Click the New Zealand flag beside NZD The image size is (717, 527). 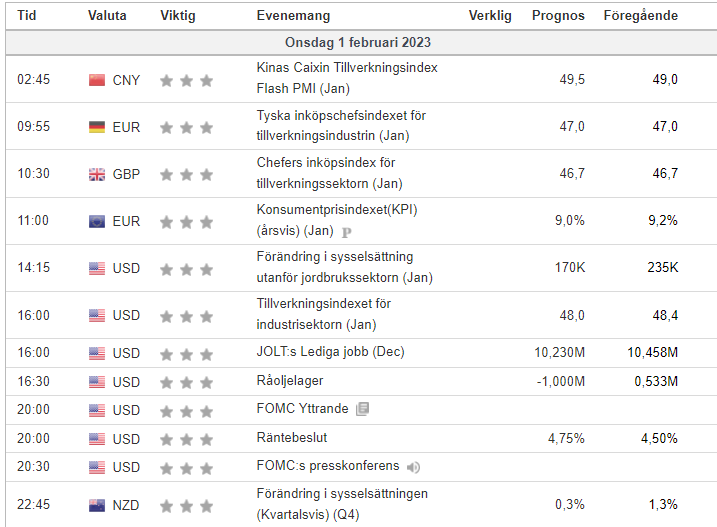(96, 505)
